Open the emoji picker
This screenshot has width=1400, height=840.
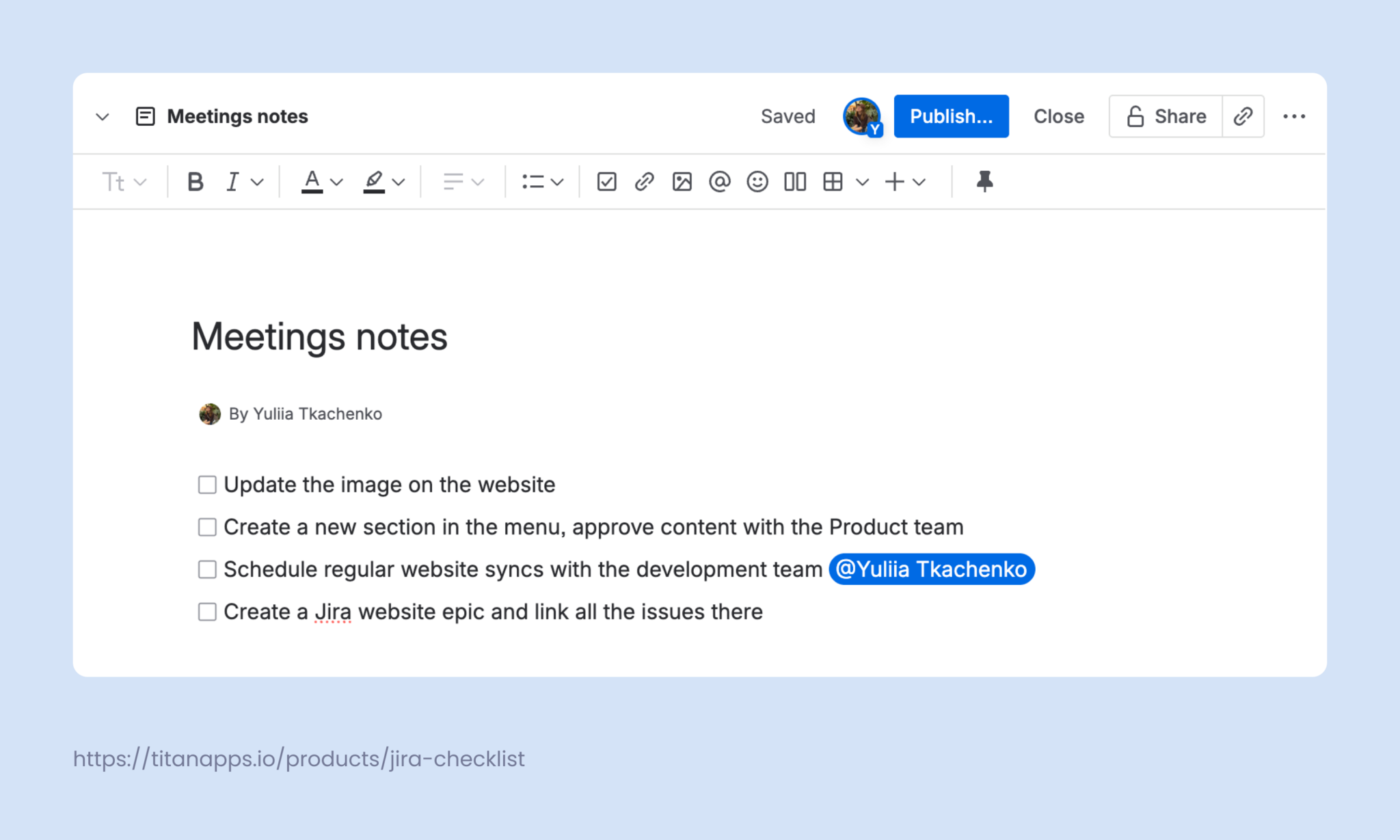coord(757,181)
